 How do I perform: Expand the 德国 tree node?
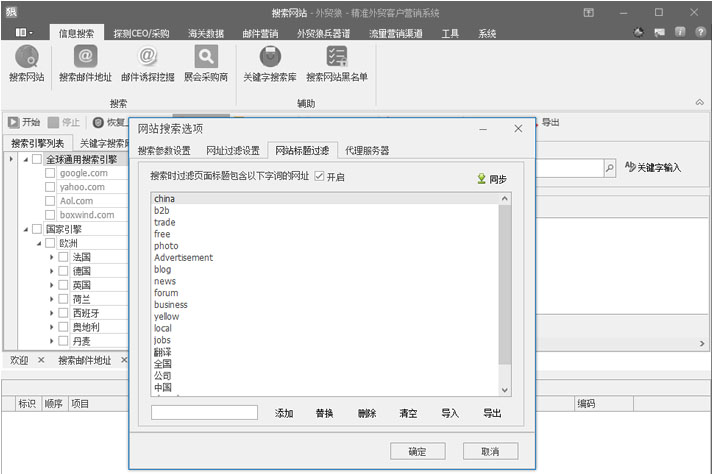51,271
